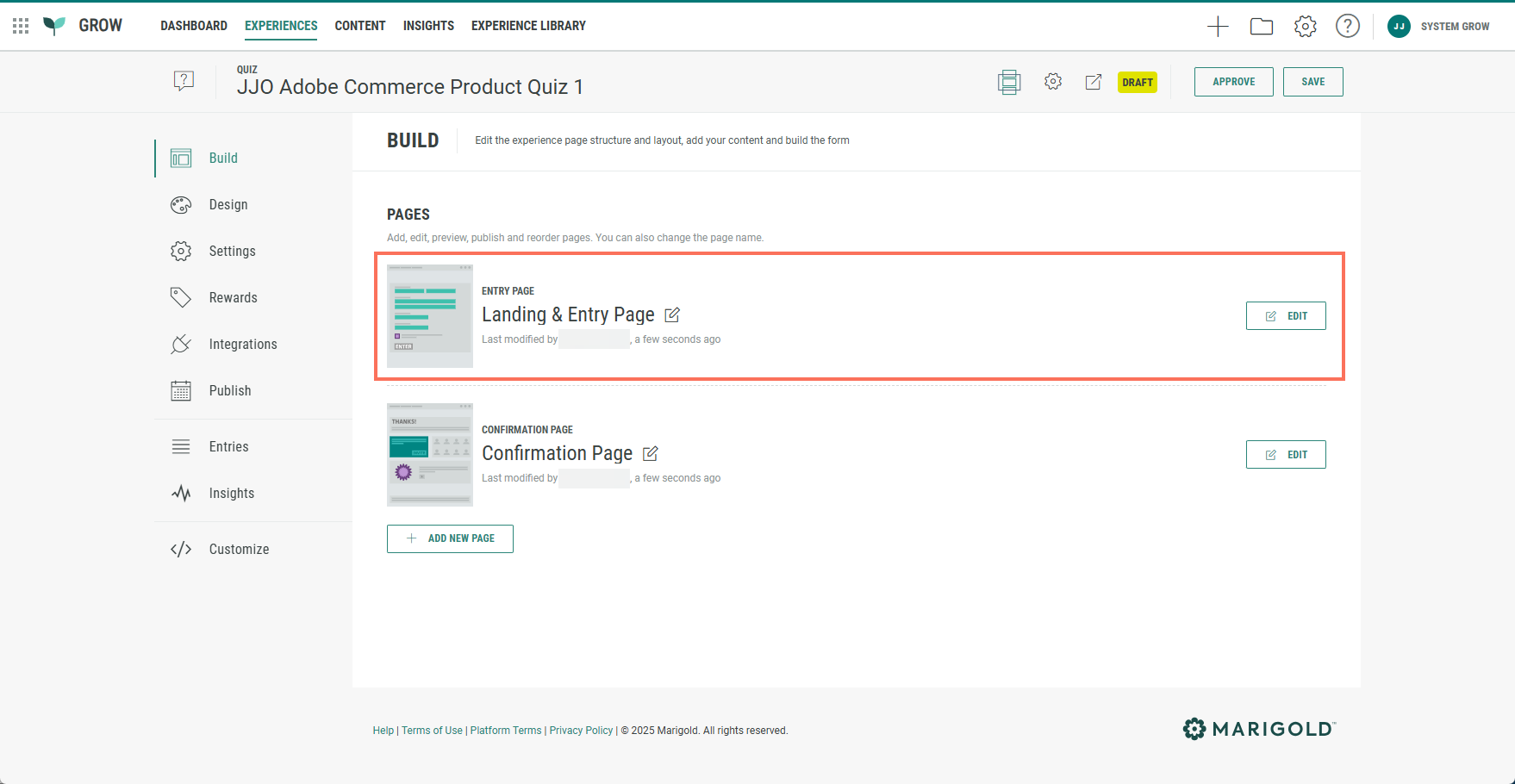1515x784 pixels.
Task: Click Add New Page button
Action: (x=450, y=538)
